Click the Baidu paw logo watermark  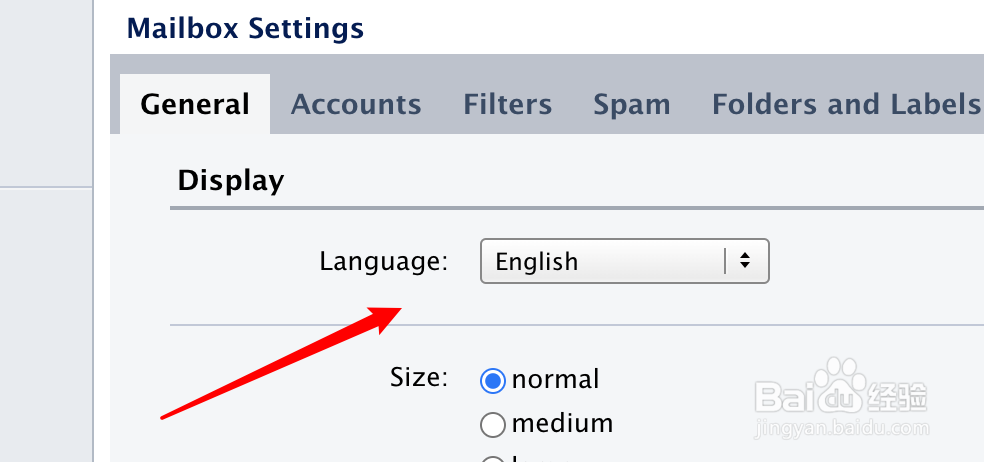[x=841, y=385]
